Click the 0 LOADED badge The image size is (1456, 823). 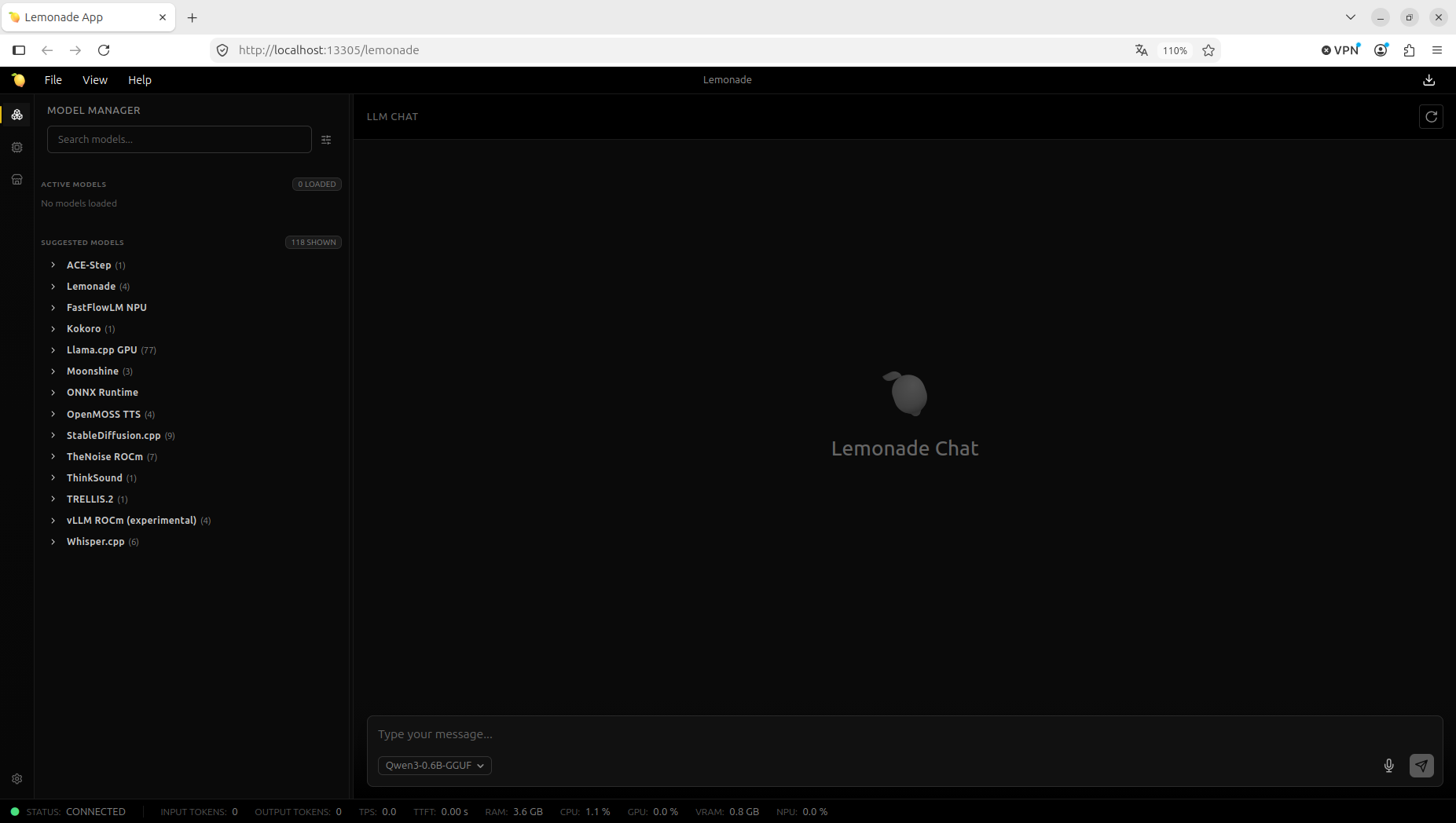317,185
